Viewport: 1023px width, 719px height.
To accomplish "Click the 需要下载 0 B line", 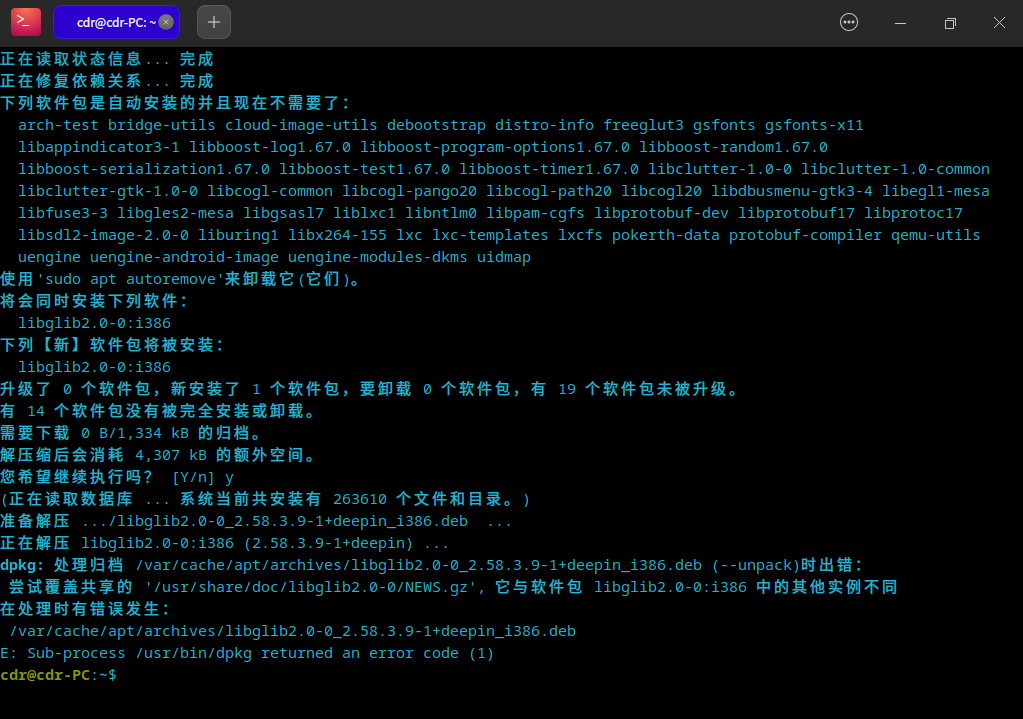I will tap(130, 432).
